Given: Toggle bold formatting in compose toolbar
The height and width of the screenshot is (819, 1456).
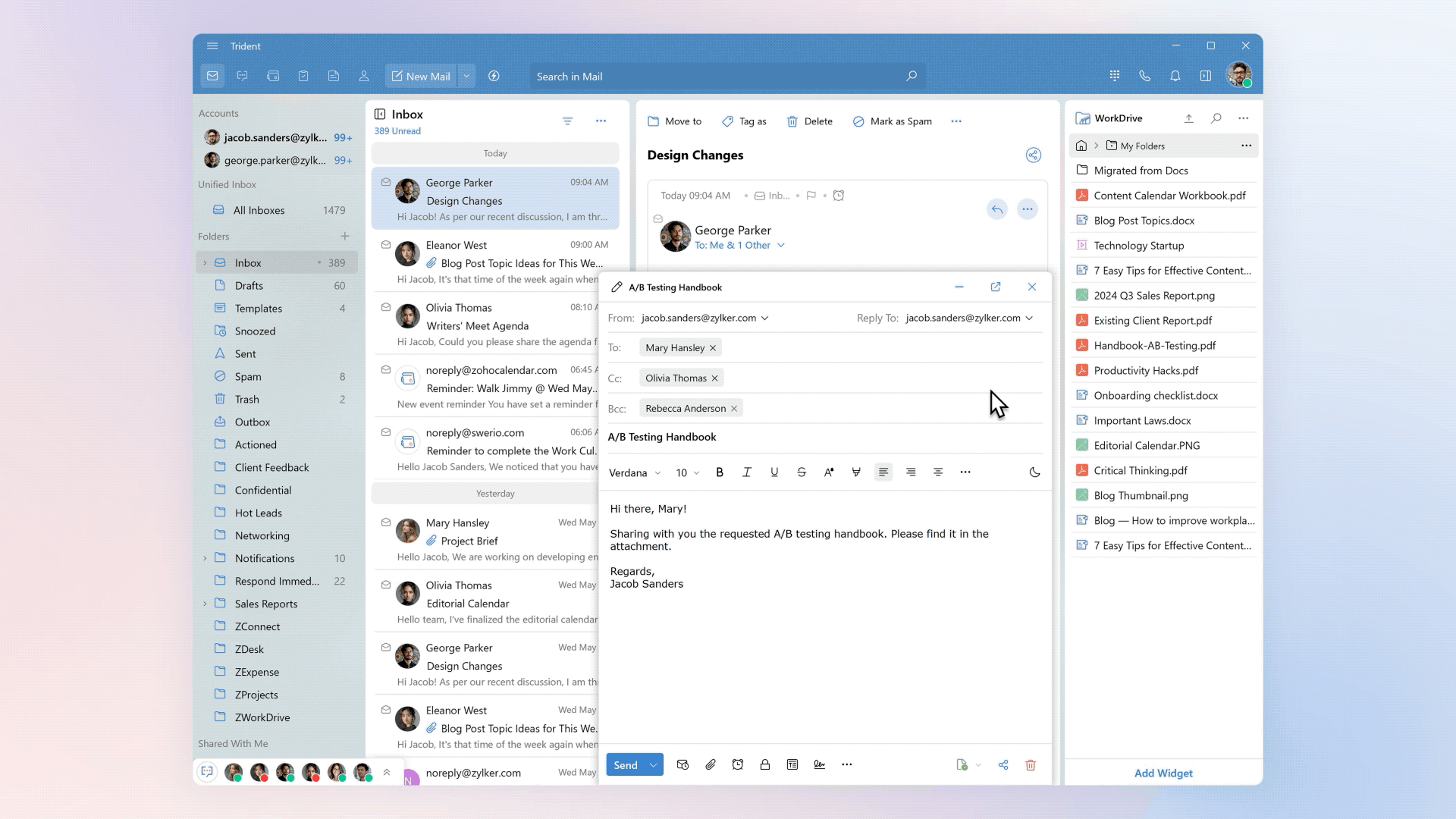Looking at the screenshot, I should (x=719, y=472).
